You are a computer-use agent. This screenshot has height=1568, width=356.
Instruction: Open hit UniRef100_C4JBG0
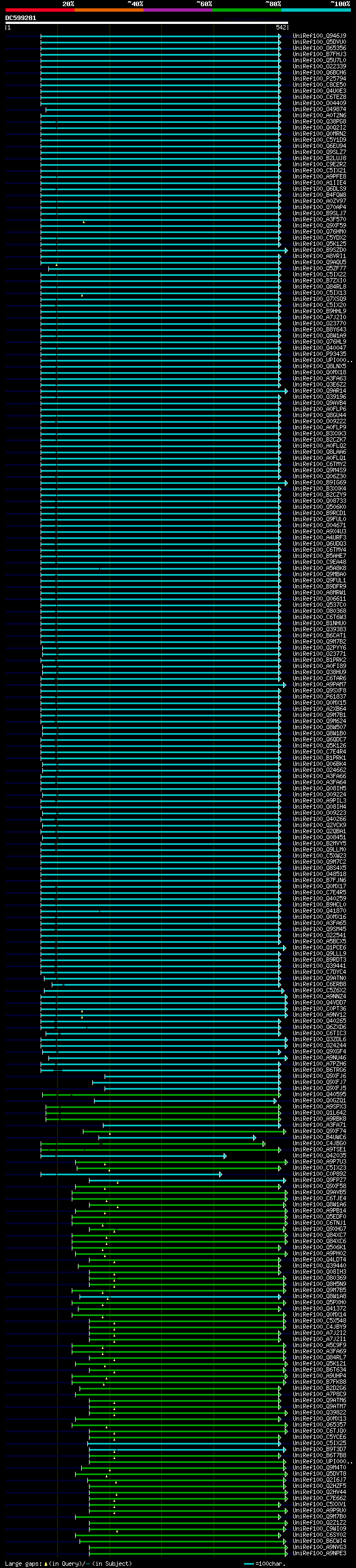[x=319, y=1143]
